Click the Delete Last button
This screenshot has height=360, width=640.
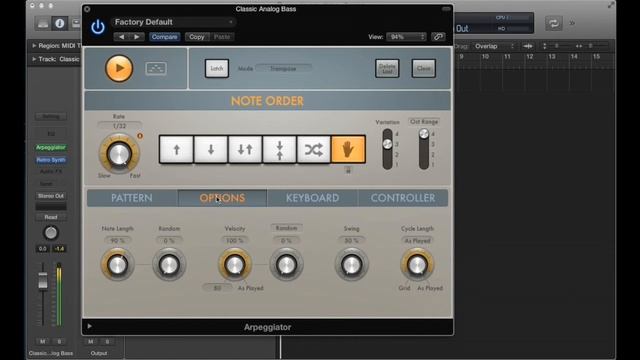pyautogui.click(x=387, y=68)
